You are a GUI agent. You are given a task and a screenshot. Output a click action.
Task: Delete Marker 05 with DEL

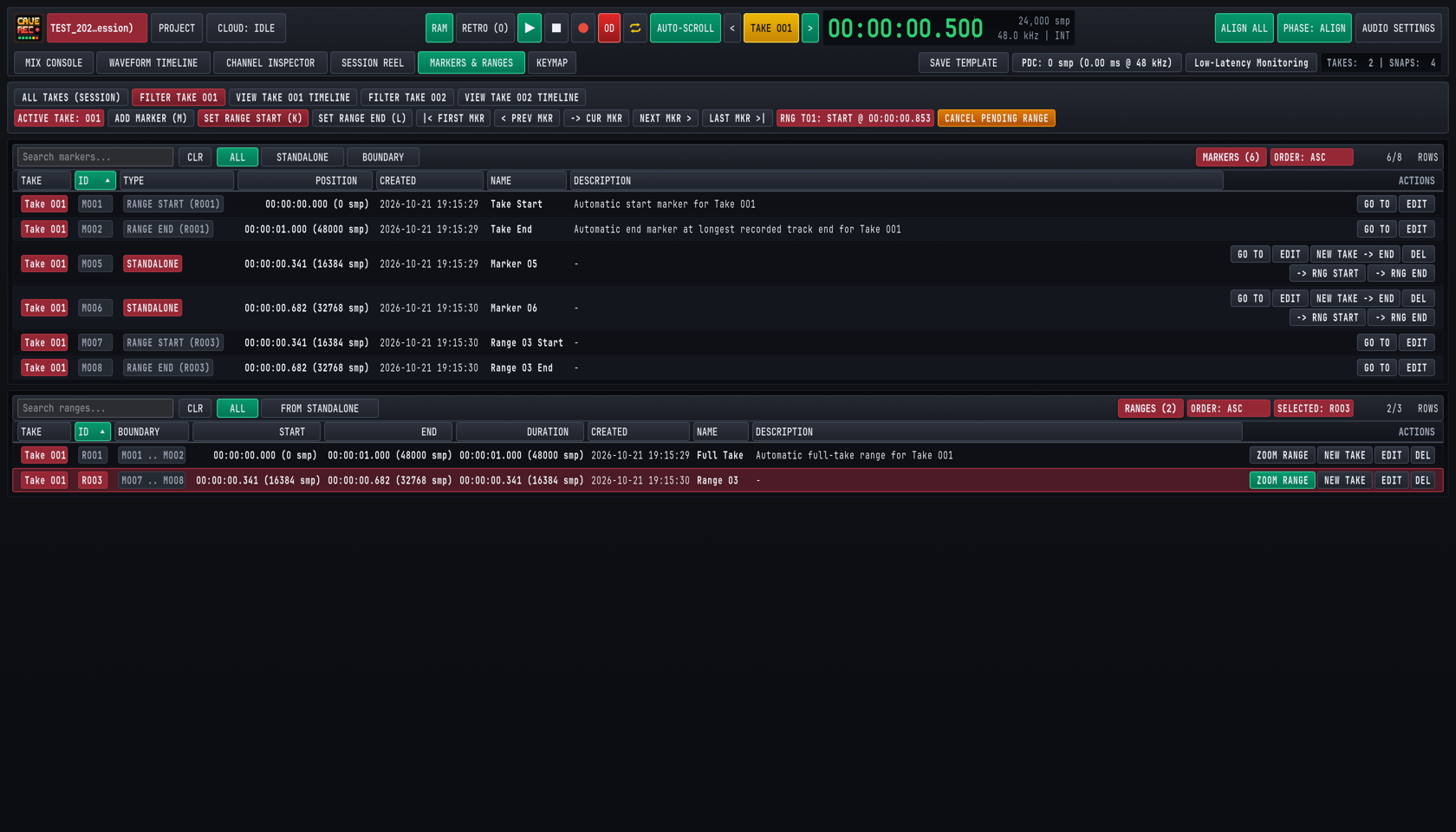(1419, 254)
